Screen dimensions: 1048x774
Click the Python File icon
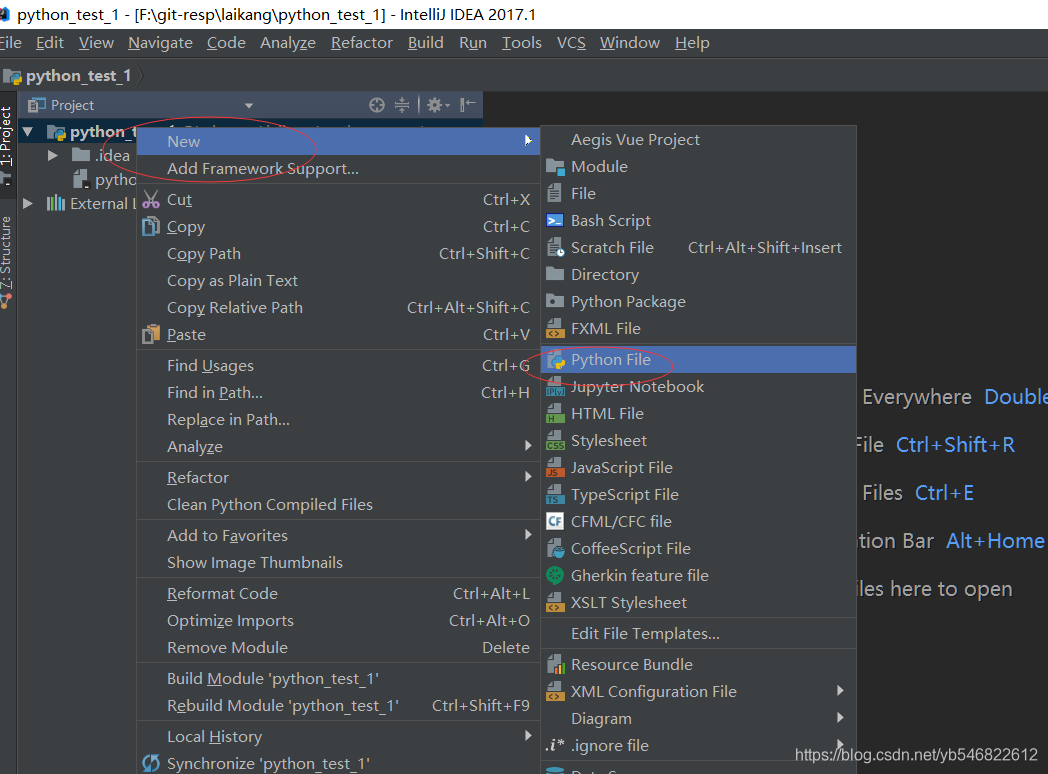[556, 360]
